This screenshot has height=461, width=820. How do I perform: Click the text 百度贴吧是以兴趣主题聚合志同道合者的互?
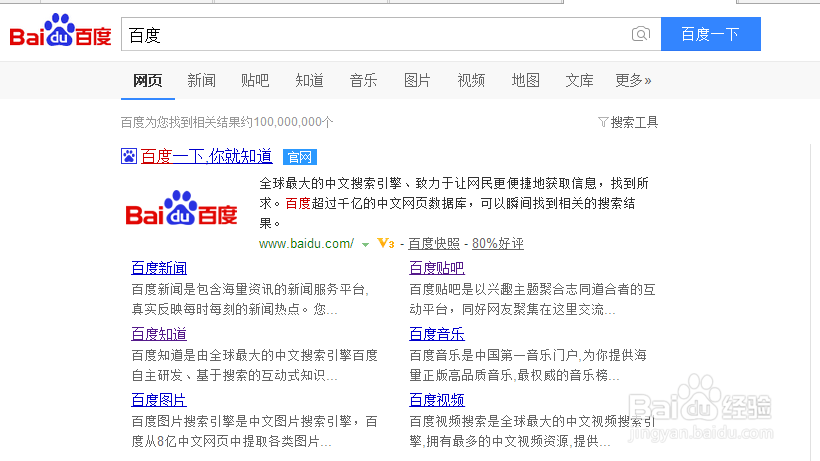[x=532, y=290]
